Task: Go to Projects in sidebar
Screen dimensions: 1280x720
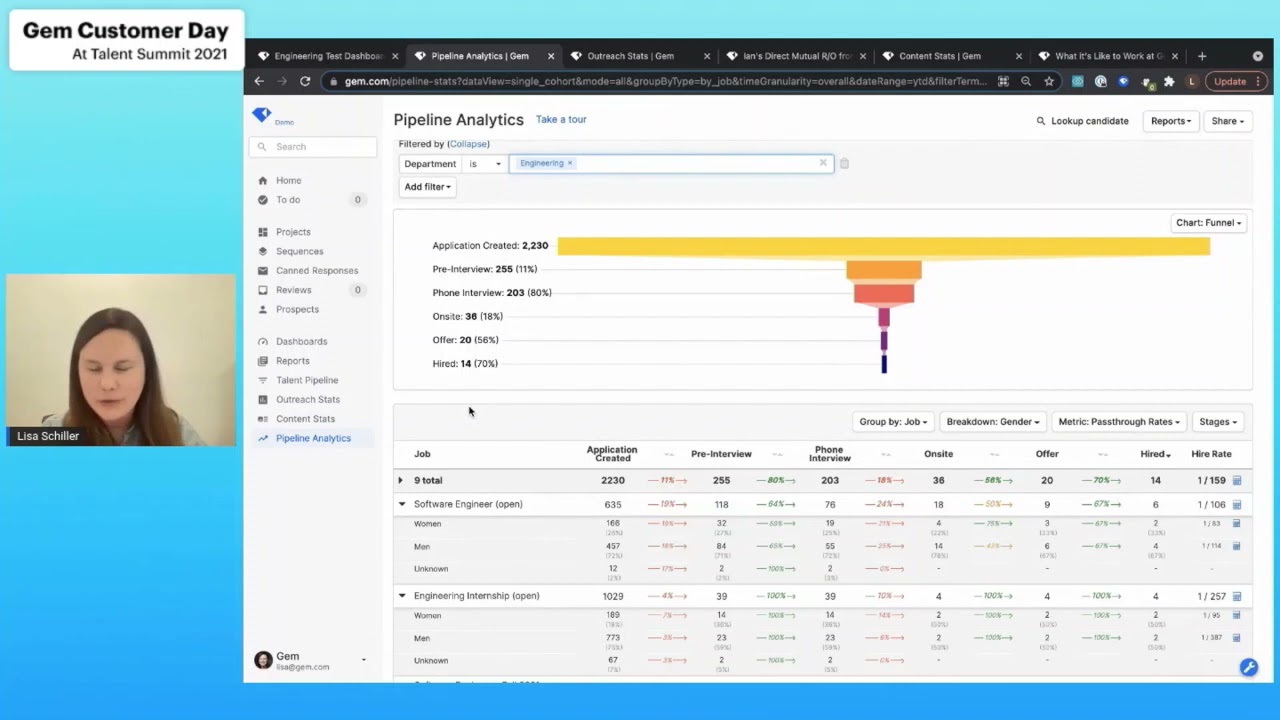Action: [x=293, y=232]
